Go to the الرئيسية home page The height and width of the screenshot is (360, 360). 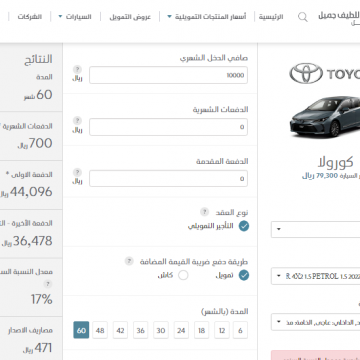pos(271,17)
